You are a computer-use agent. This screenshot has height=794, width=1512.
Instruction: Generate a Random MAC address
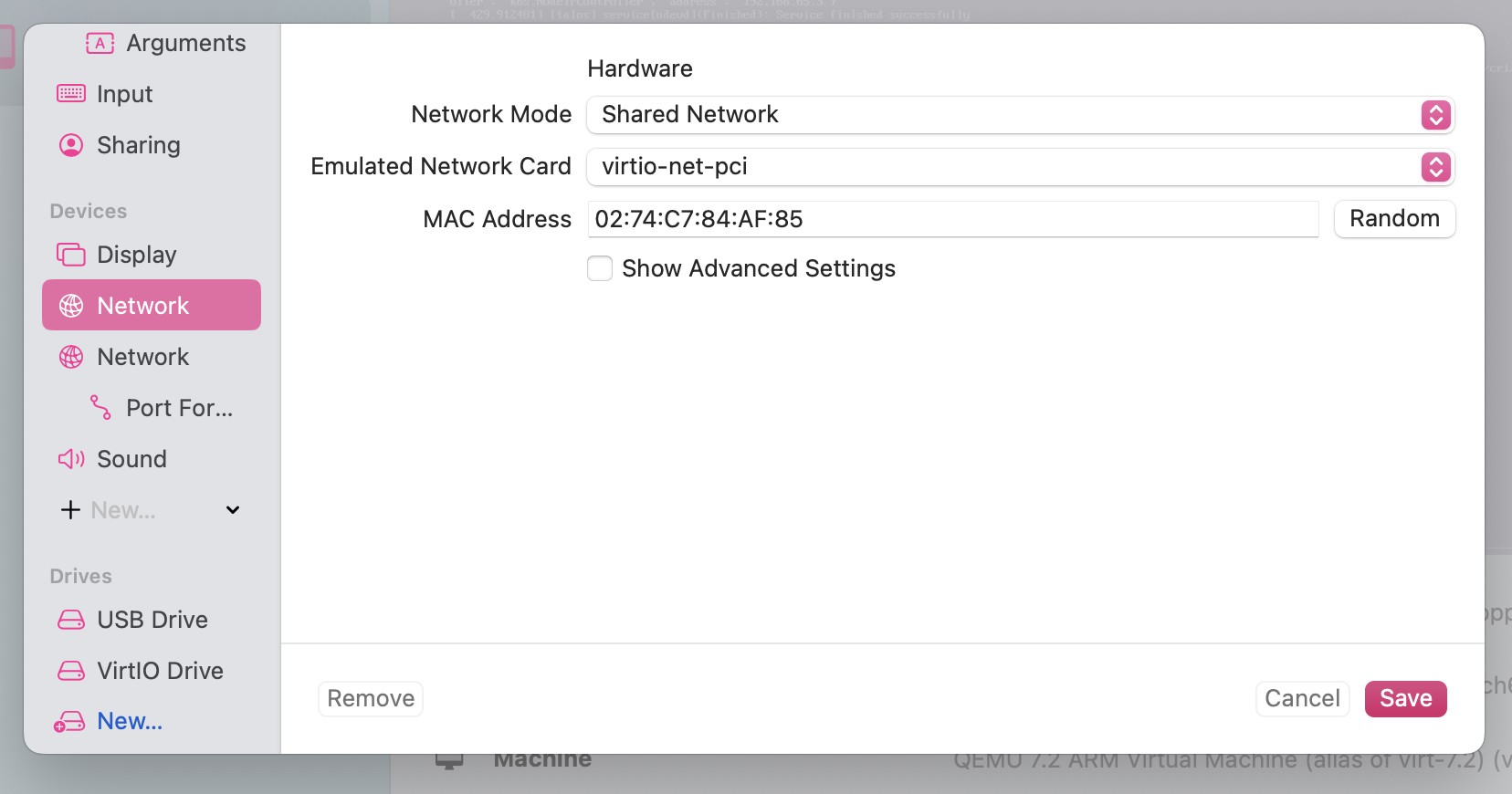[1394, 219]
